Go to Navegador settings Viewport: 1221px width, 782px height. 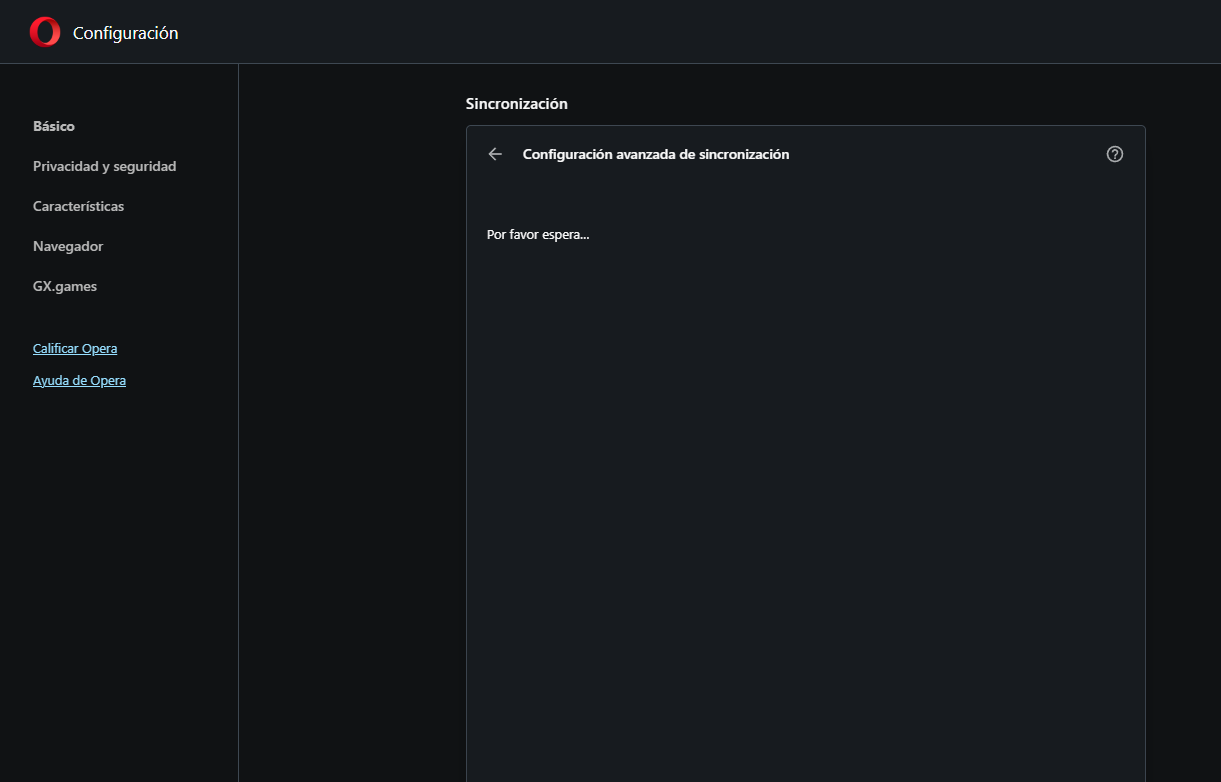pyautogui.click(x=68, y=247)
